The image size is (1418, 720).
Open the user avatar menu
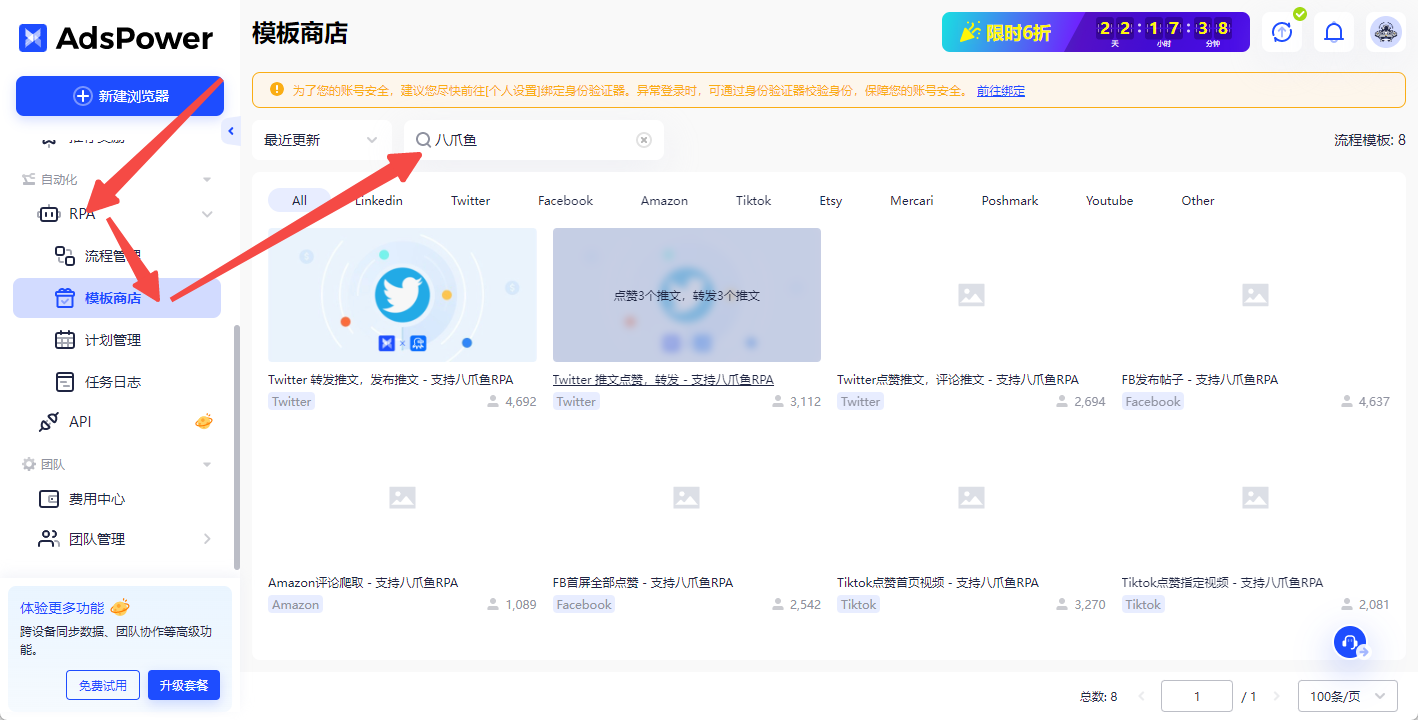pyautogui.click(x=1386, y=32)
